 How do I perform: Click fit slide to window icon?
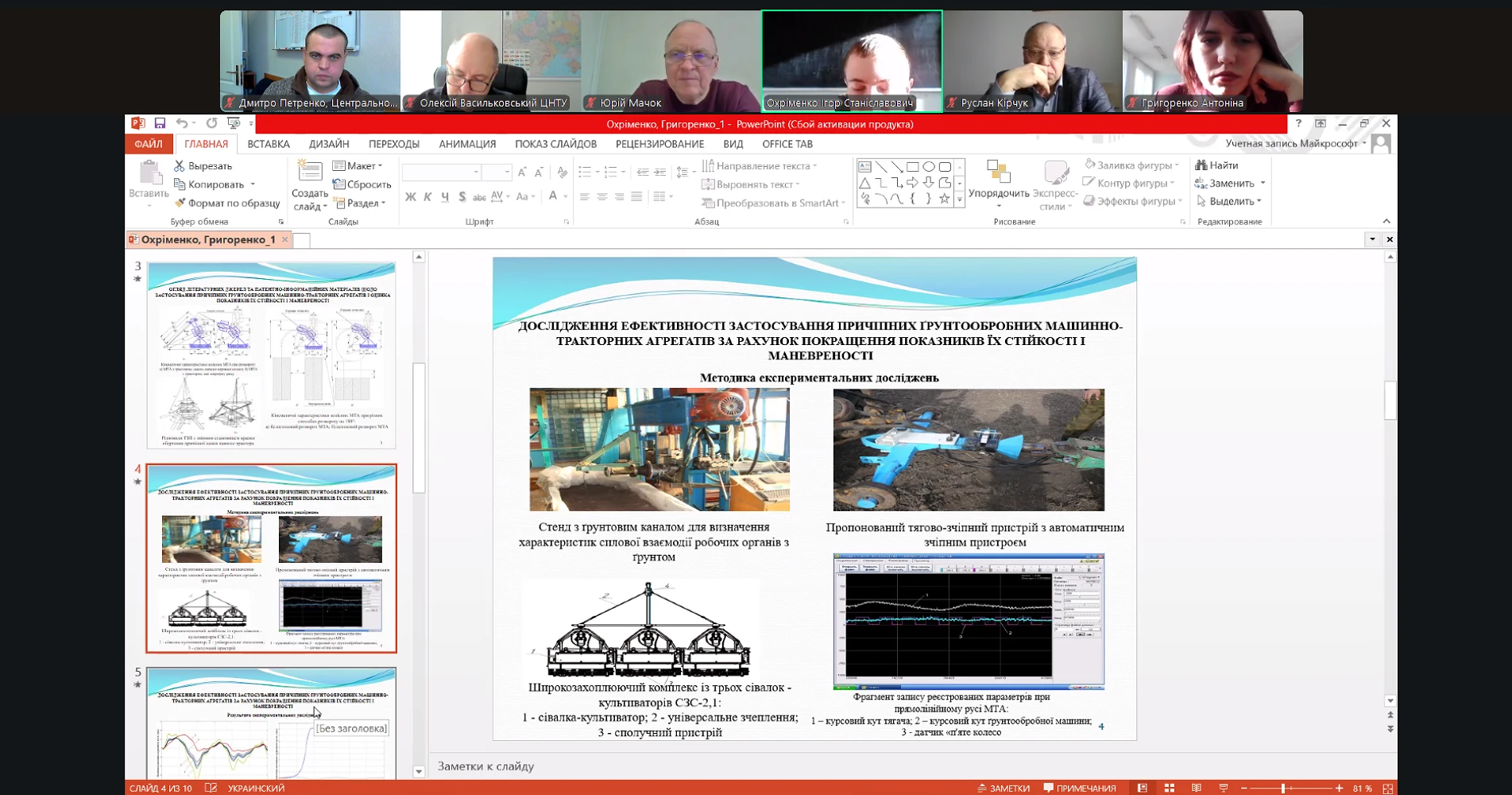pyautogui.click(x=1387, y=788)
